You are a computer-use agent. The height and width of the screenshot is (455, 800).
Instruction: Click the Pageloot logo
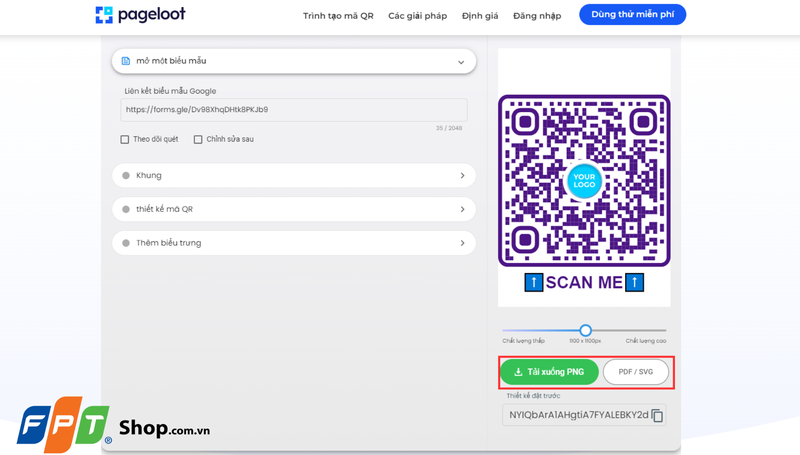click(140, 15)
